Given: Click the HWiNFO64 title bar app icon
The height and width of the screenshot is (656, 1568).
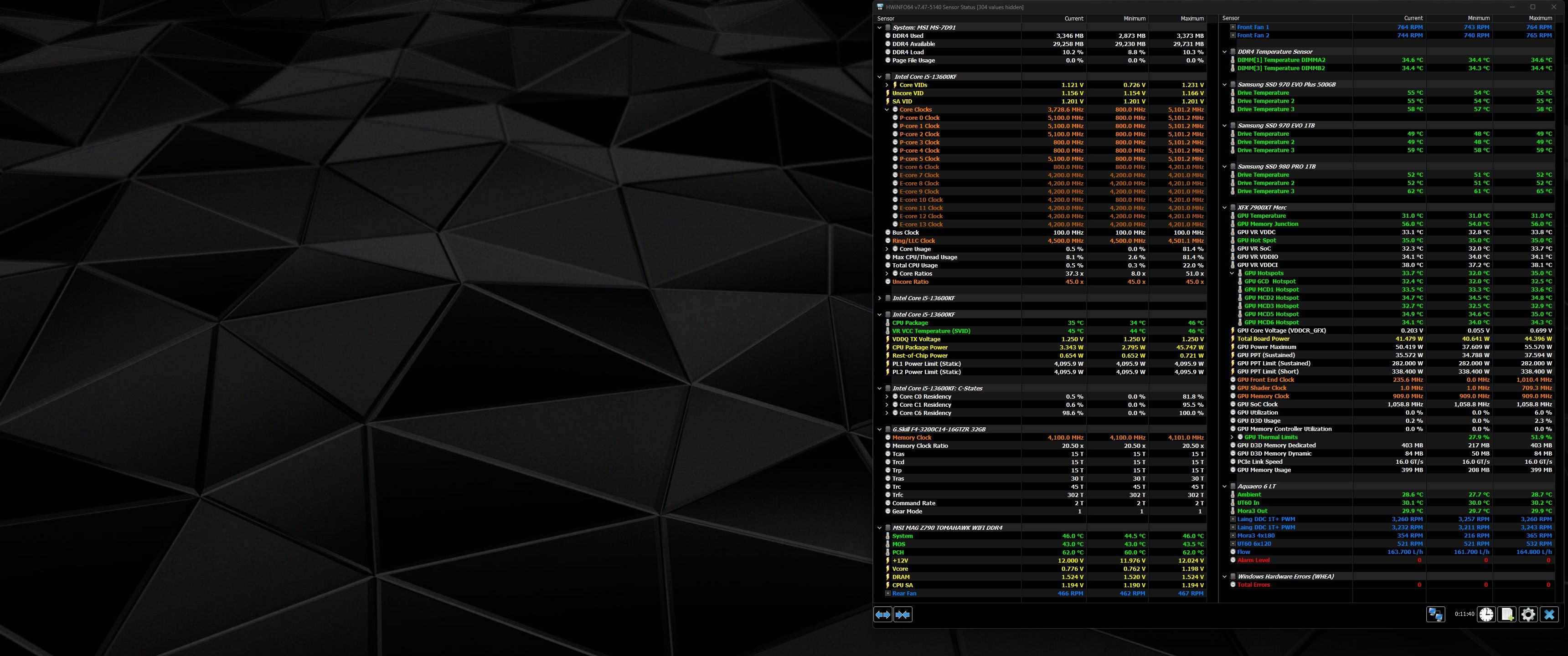Looking at the screenshot, I should [x=880, y=7].
